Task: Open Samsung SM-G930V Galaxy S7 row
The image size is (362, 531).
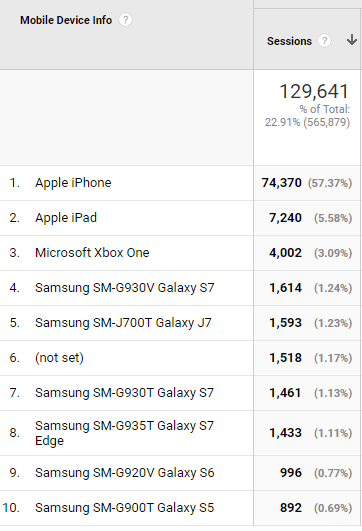Action: pos(125,288)
